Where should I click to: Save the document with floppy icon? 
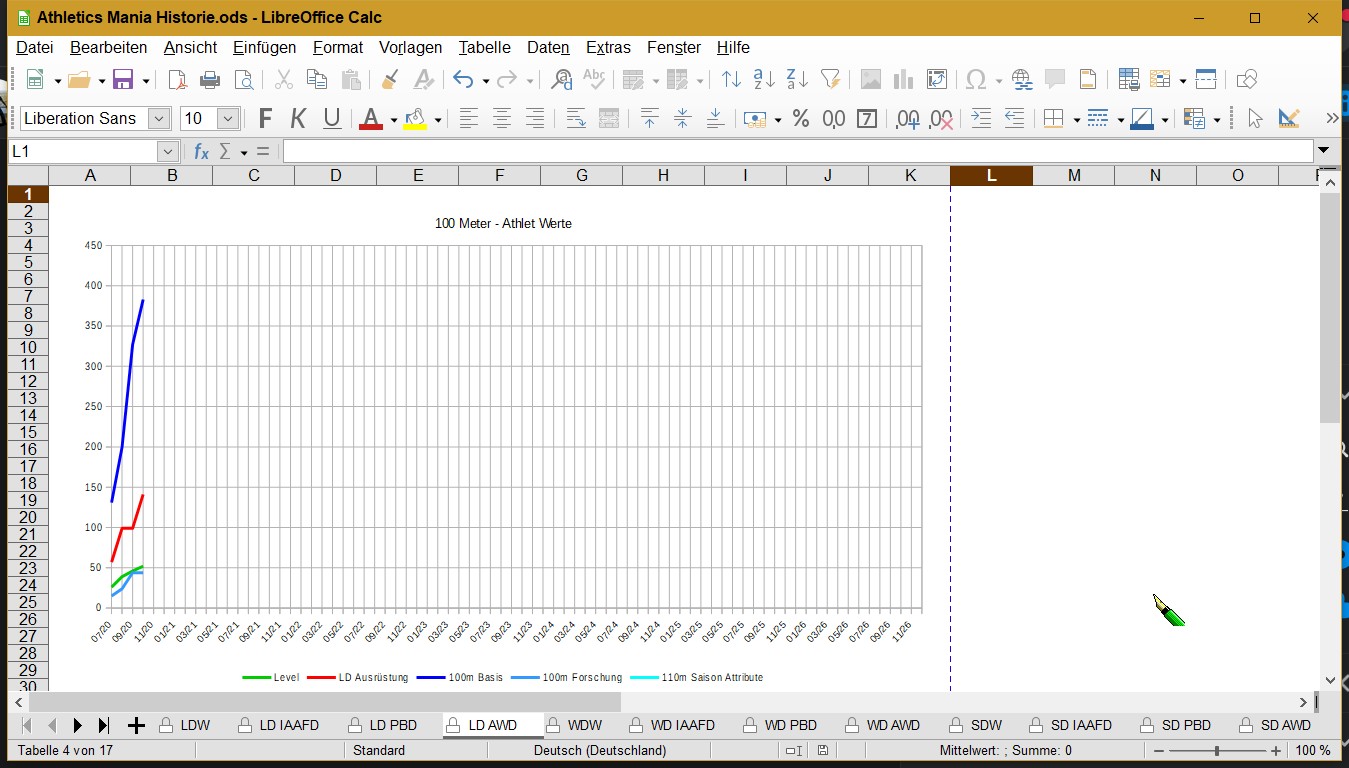coord(123,80)
